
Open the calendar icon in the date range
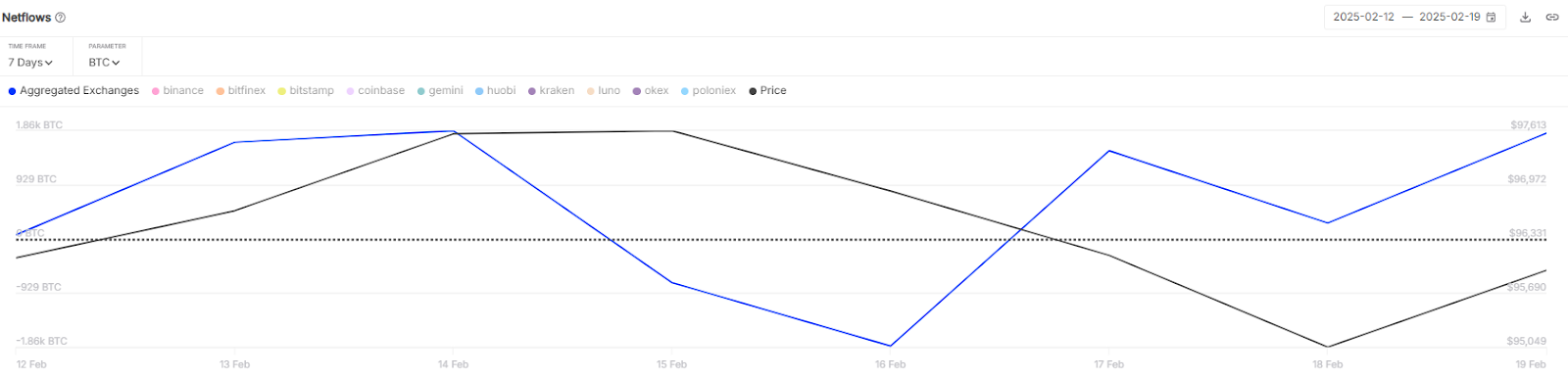(1492, 18)
